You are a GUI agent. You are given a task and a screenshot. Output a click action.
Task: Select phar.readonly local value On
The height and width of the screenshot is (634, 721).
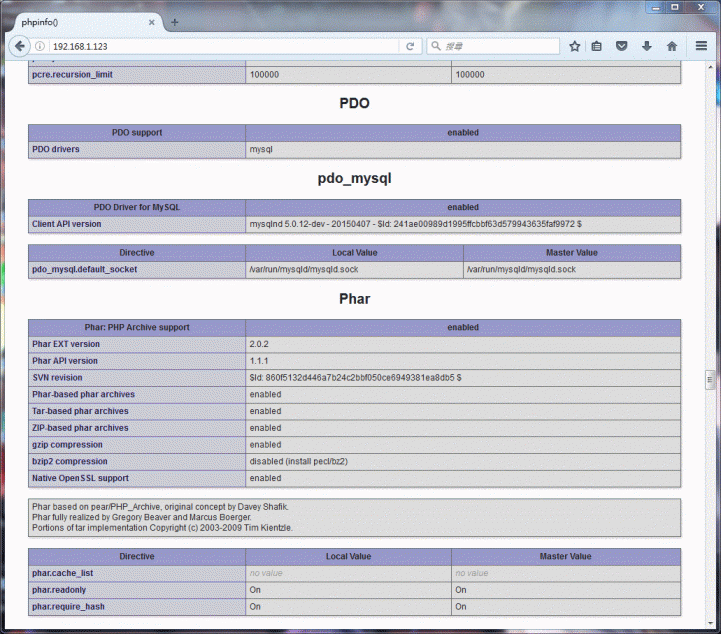255,590
